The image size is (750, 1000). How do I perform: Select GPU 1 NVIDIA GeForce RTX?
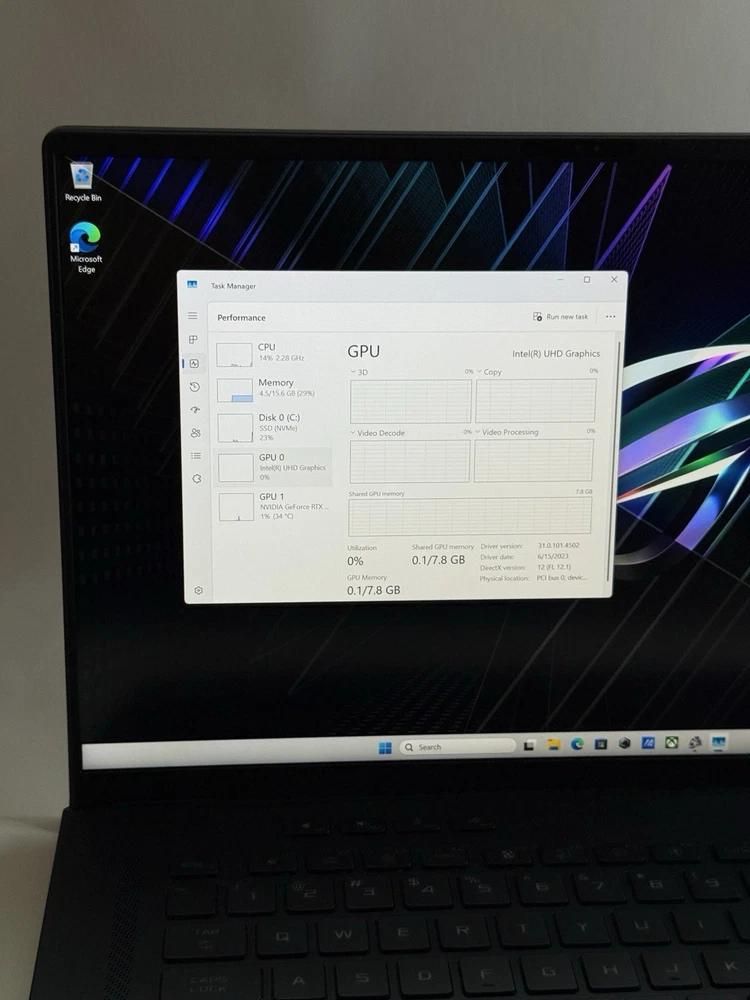pos(274,503)
